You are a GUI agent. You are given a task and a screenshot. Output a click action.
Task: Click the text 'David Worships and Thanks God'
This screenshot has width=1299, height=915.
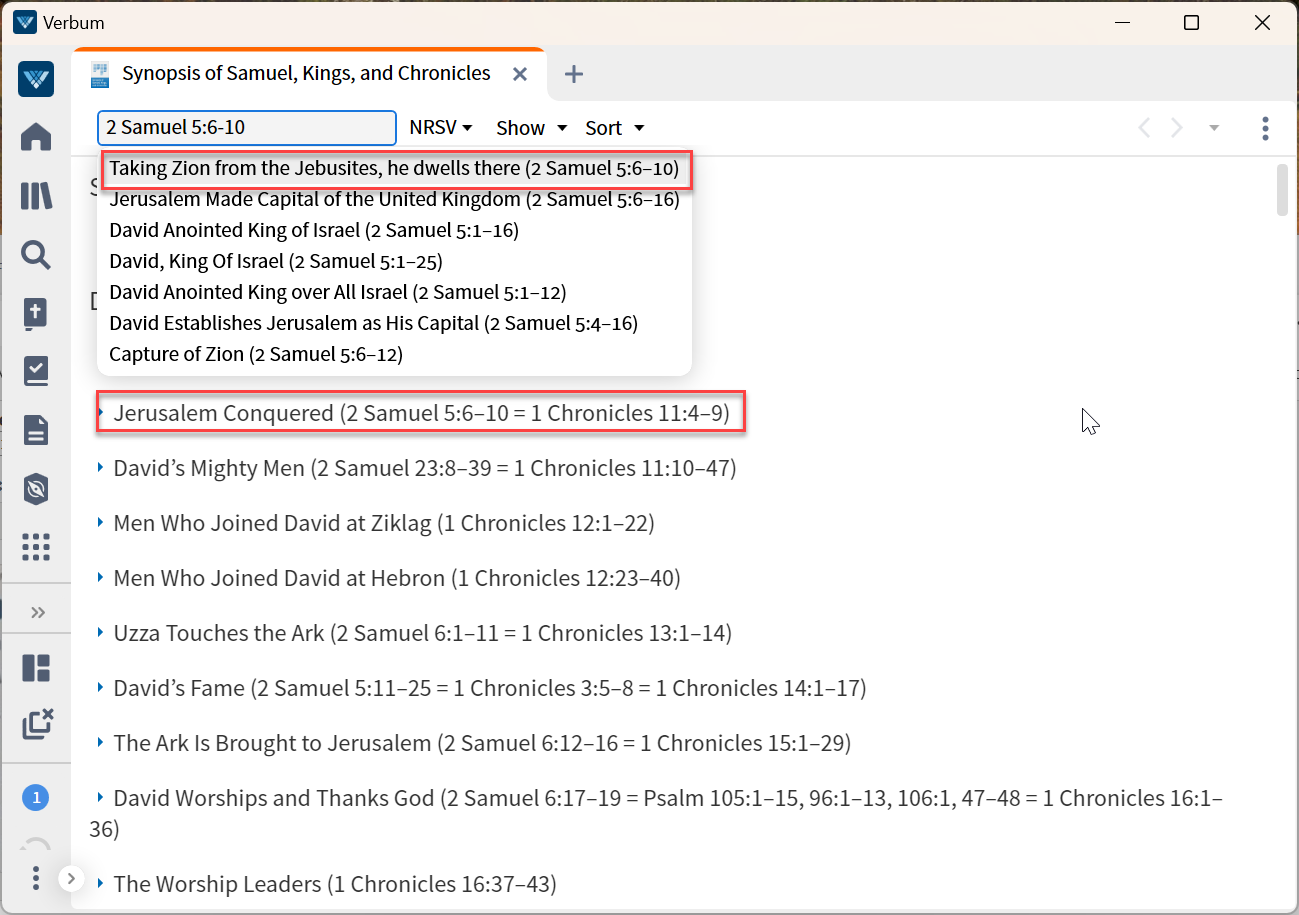point(274,798)
